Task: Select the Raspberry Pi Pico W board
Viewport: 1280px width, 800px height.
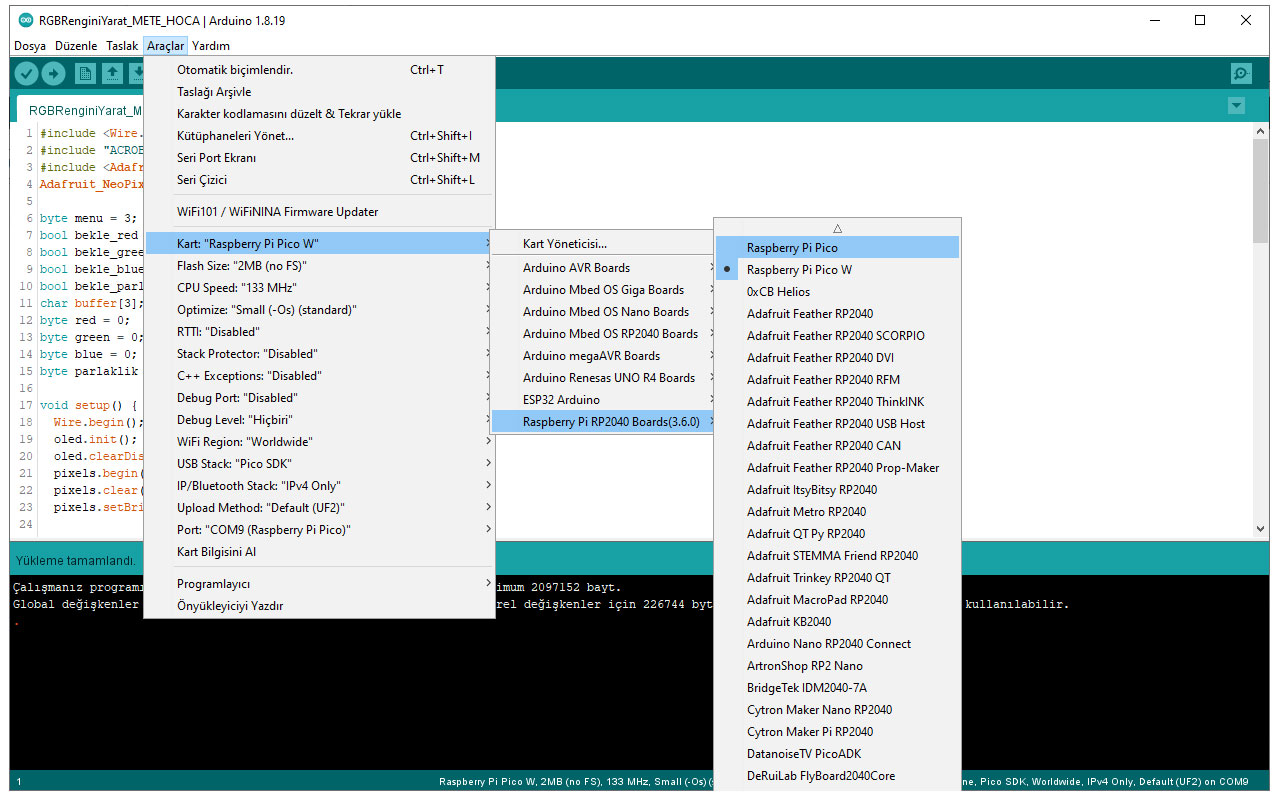Action: (837, 270)
